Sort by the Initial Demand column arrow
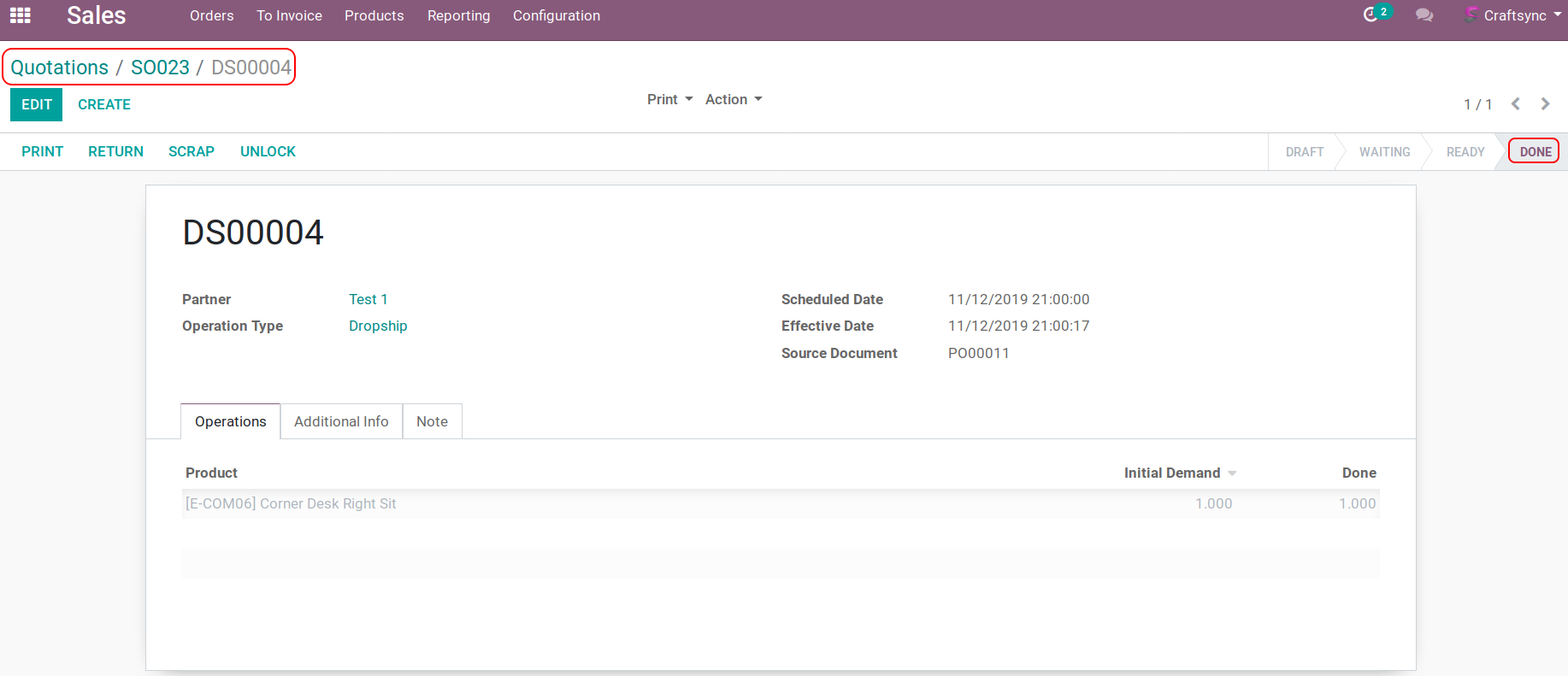1568x676 pixels. (x=1232, y=473)
